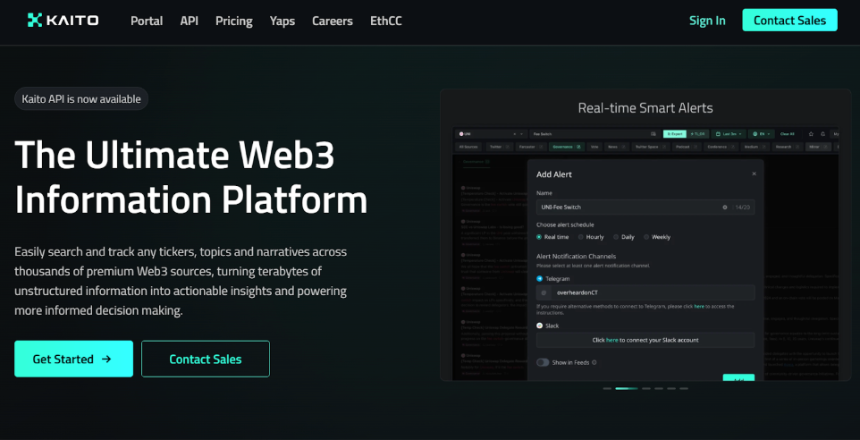This screenshot has width=860, height=440.
Task: Click the clear icon in the Name field
Action: (x=725, y=207)
